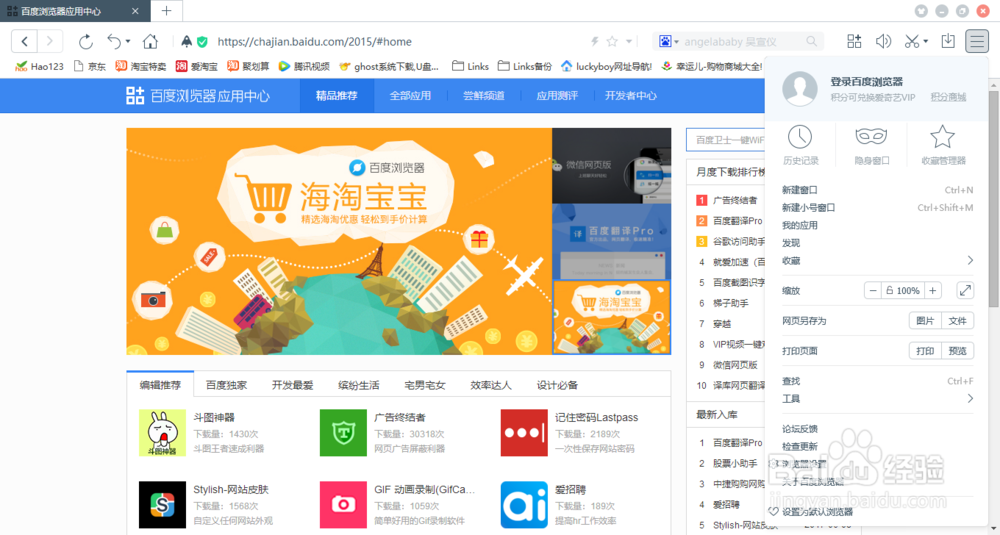Click the 广告终结者 green shield app icon
1000x535 pixels.
(x=343, y=433)
